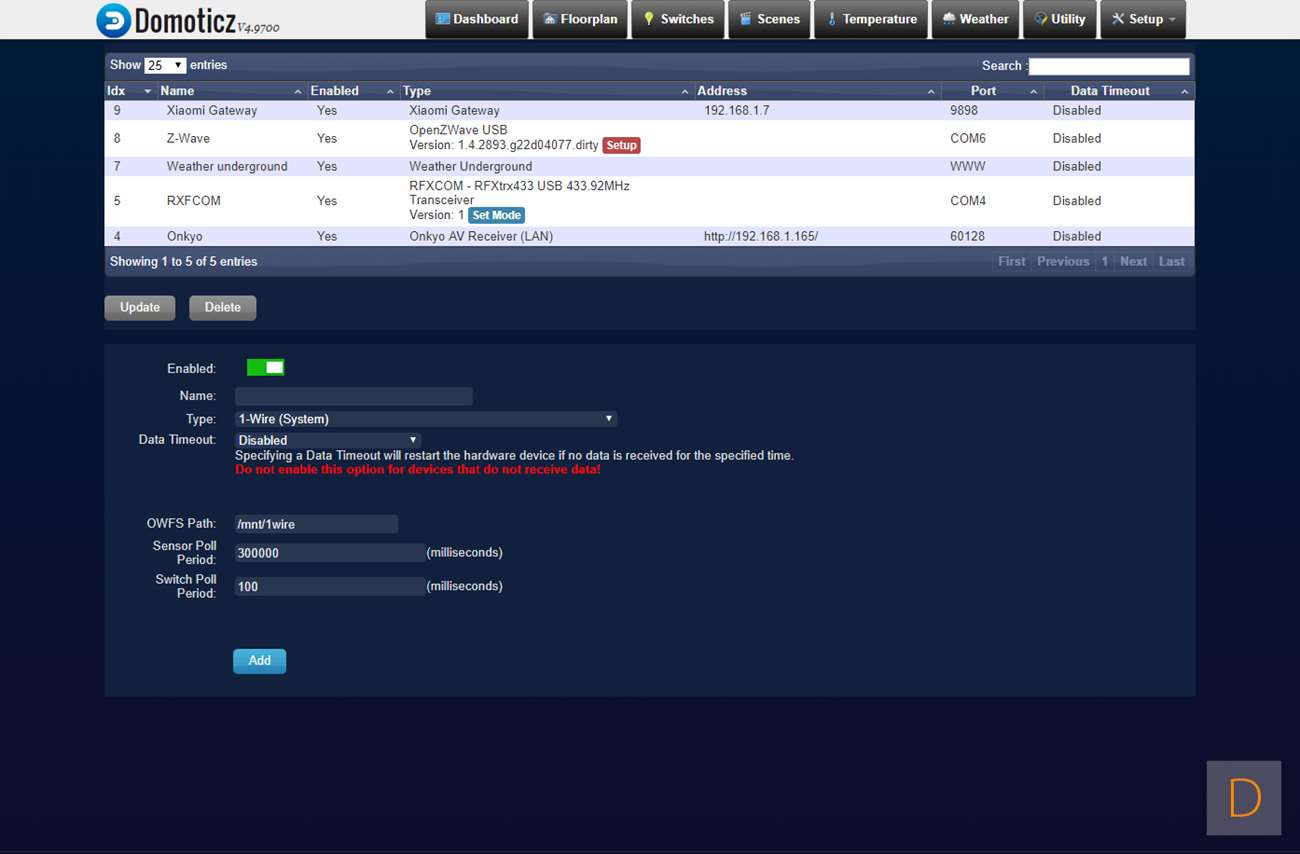Go to Last page of entries

[x=1172, y=262]
